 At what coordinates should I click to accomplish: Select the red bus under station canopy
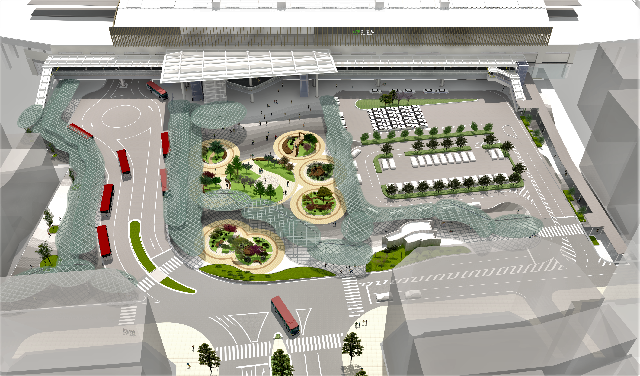(157, 90)
